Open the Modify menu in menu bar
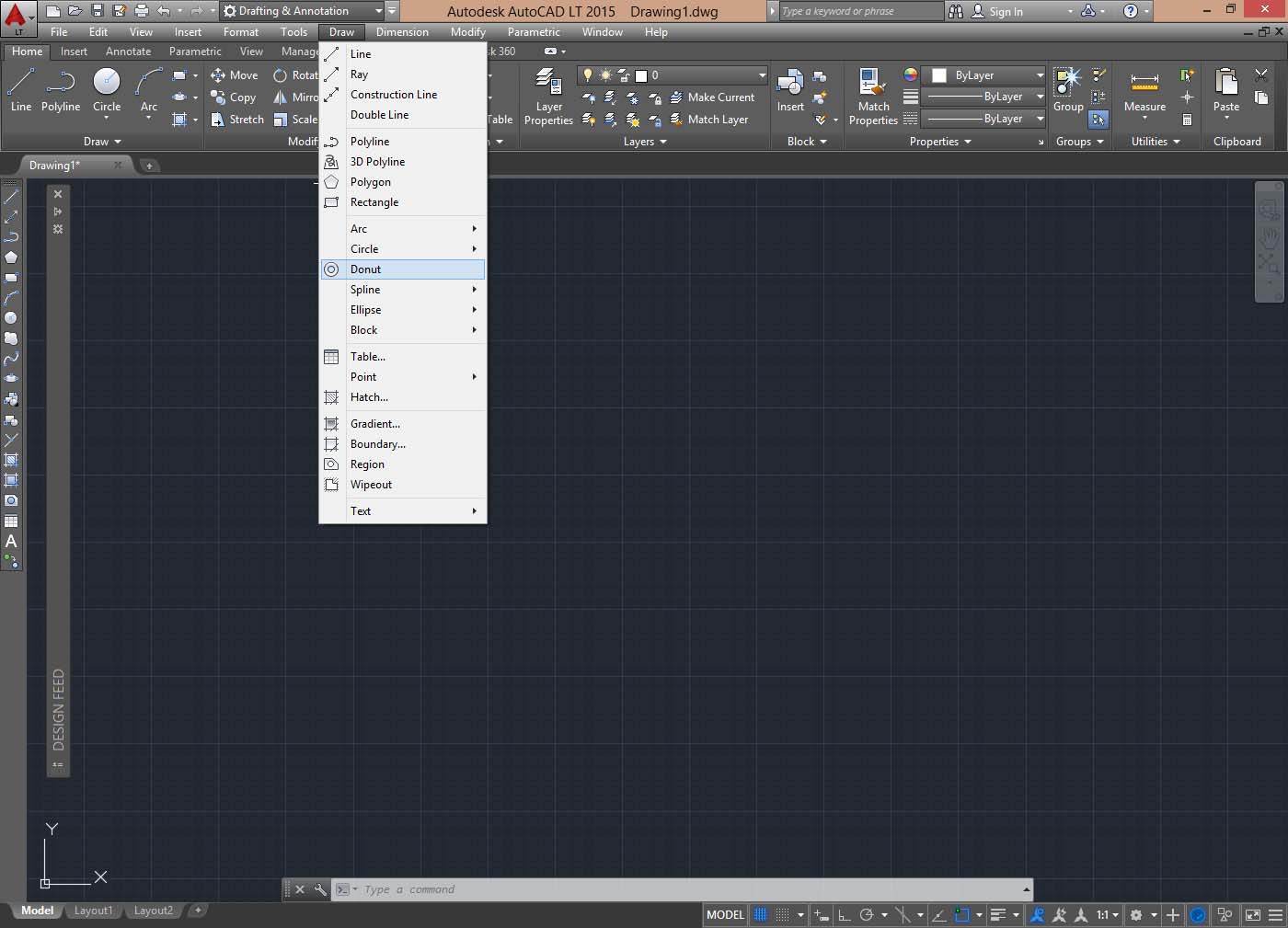 tap(467, 32)
